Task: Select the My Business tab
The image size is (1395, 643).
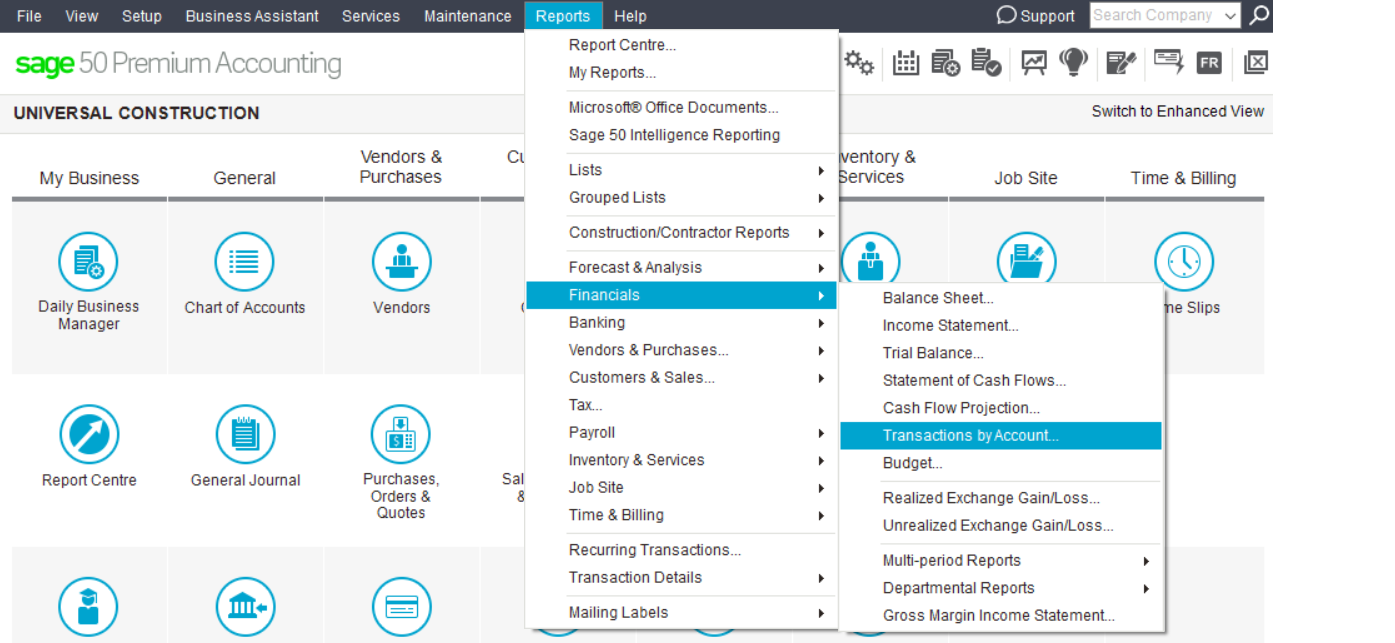Action: (x=89, y=178)
